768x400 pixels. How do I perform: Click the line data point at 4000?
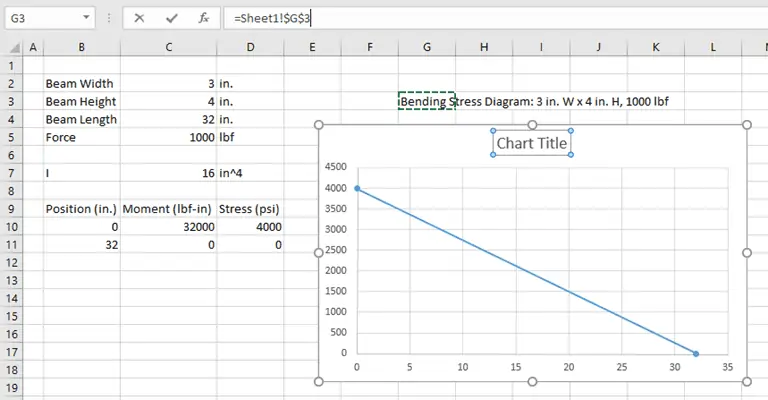[x=358, y=188]
